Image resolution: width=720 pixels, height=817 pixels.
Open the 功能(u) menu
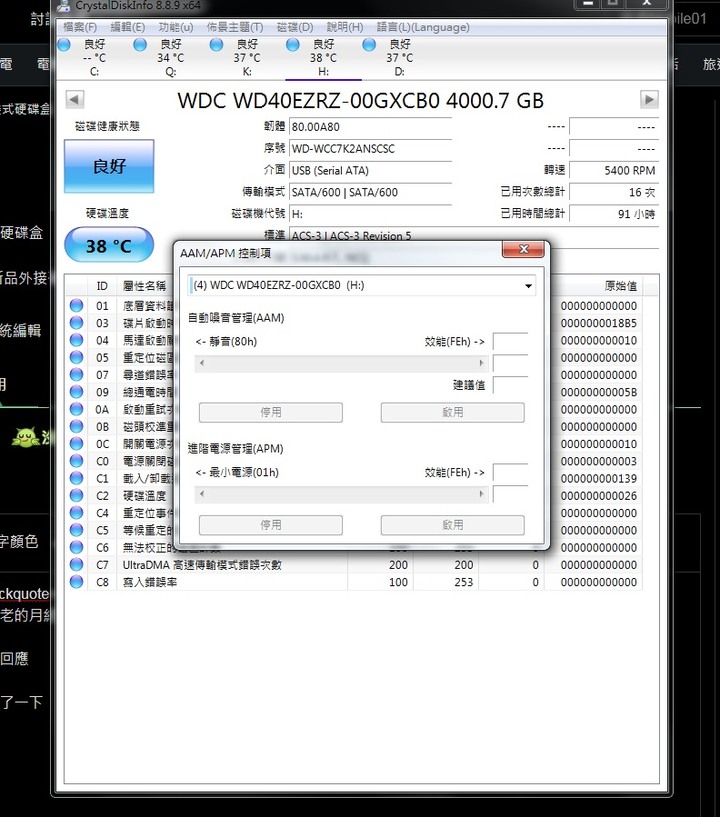point(176,27)
